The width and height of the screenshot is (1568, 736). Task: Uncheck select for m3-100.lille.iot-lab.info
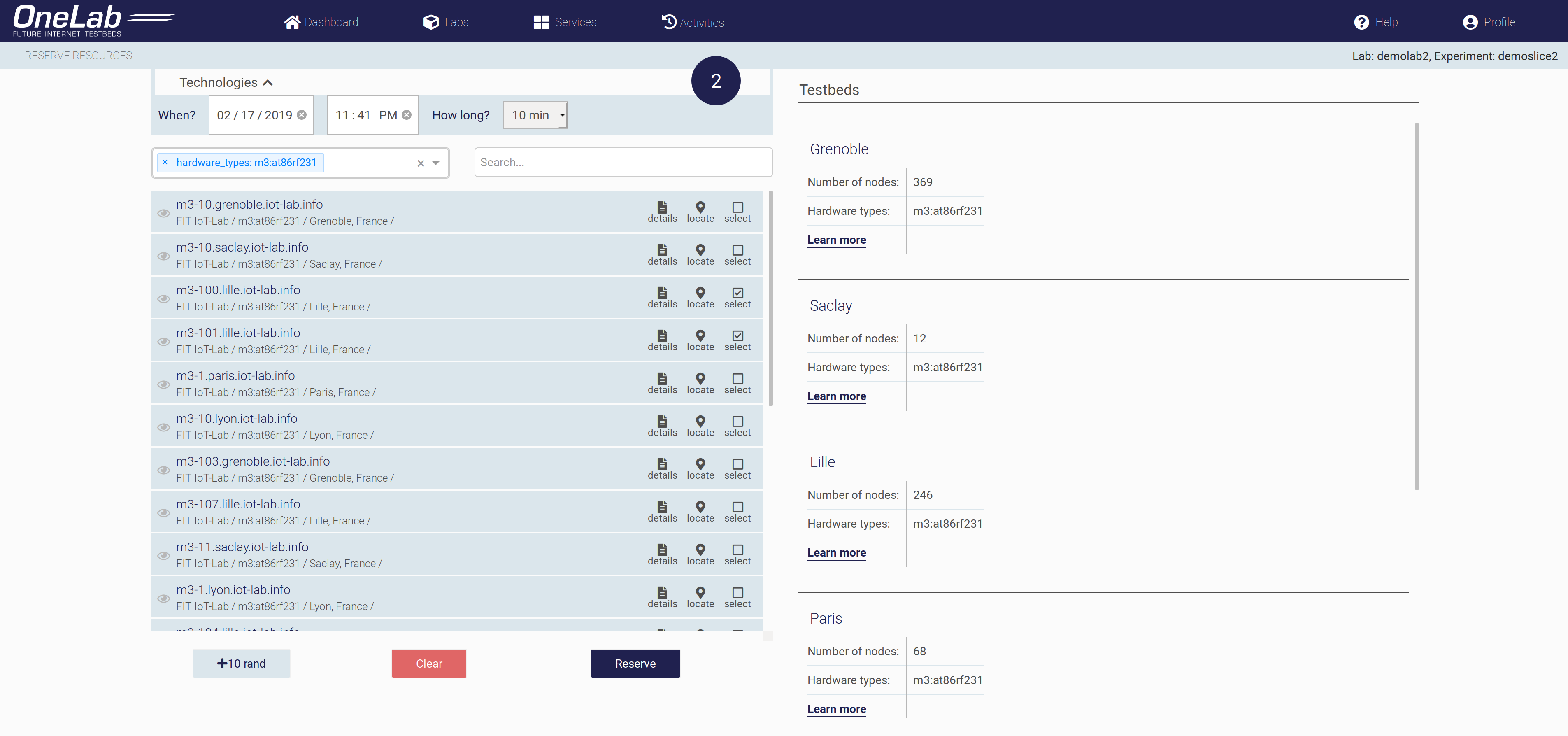[x=737, y=293]
